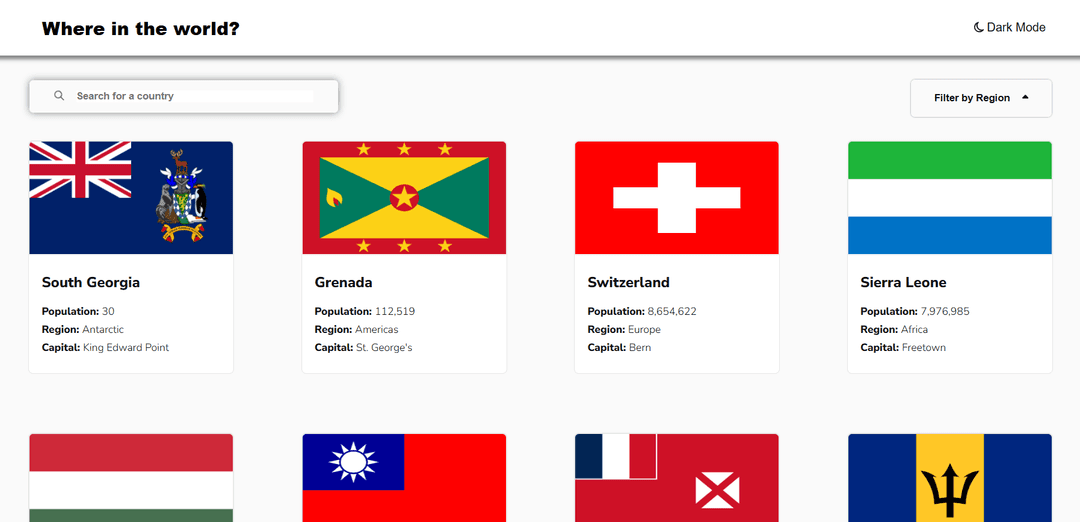
Task: Select the Taiwan flag with white sun
Action: (404, 478)
